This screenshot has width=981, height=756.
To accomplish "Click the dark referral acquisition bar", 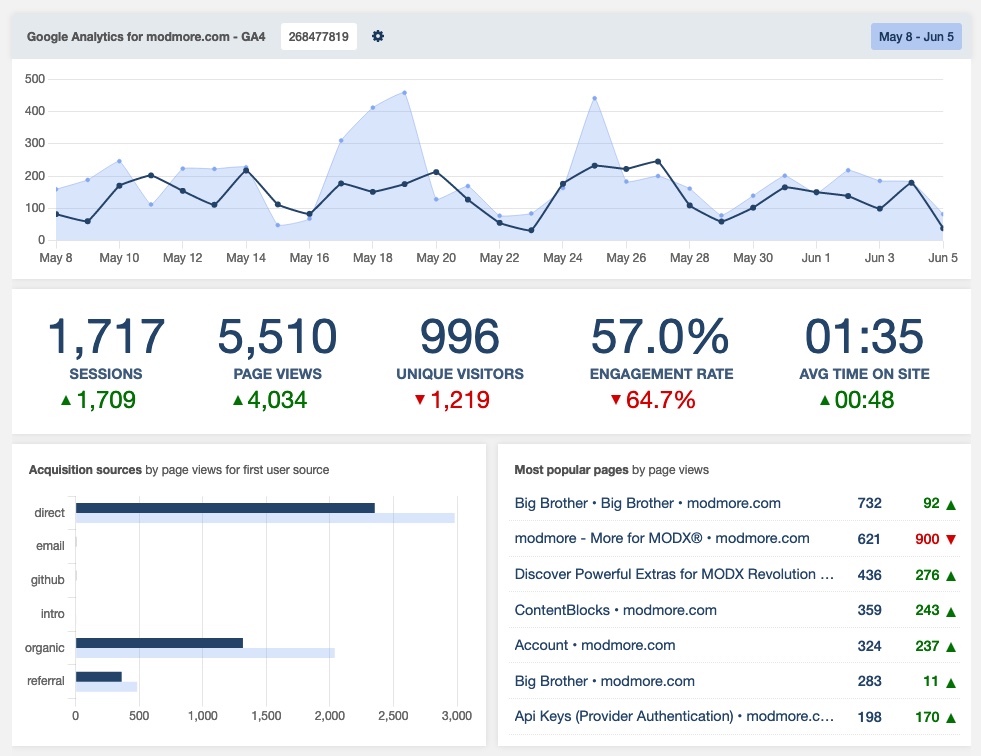I will 99,677.
